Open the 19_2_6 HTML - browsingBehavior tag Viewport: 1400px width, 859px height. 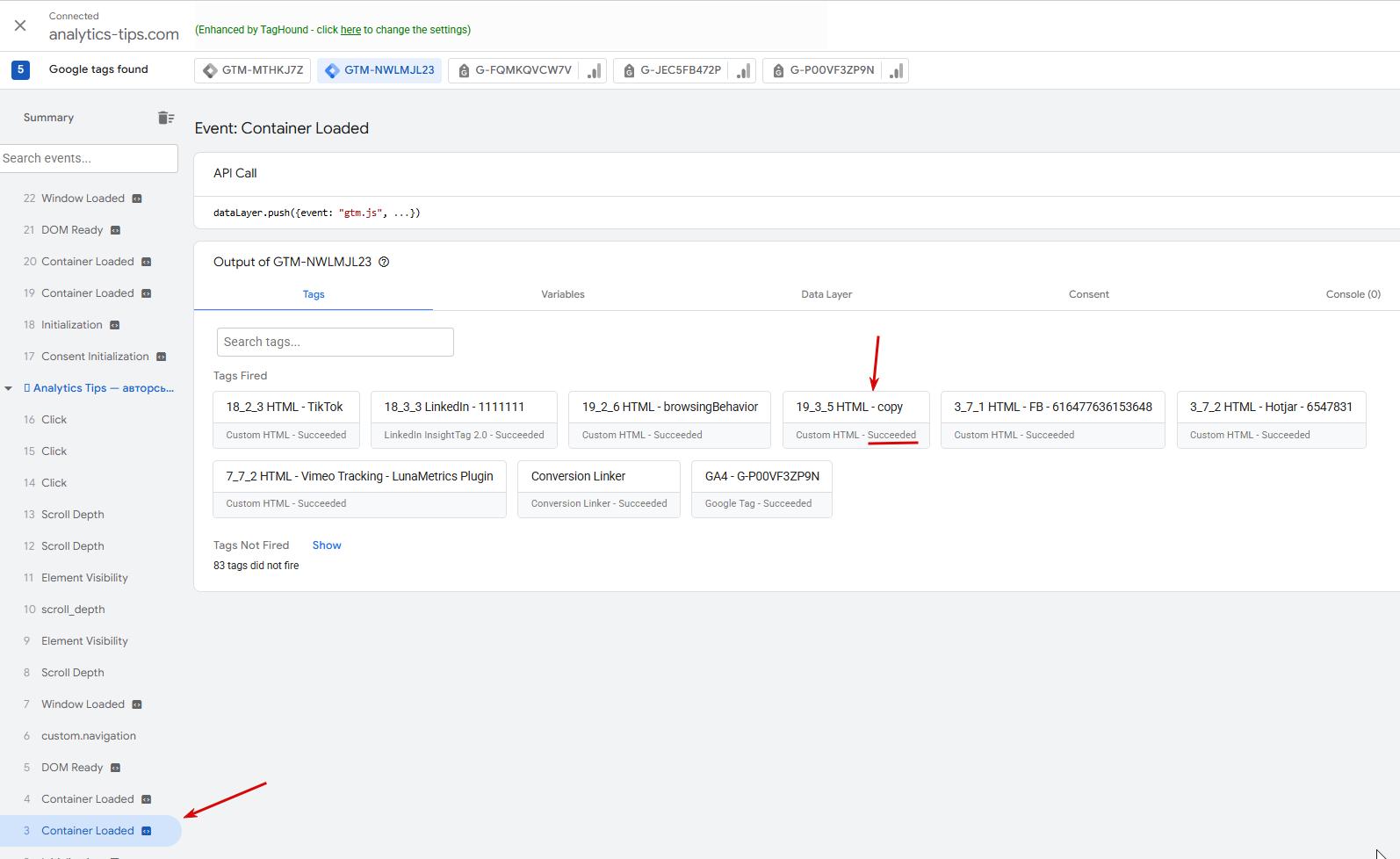(670, 420)
